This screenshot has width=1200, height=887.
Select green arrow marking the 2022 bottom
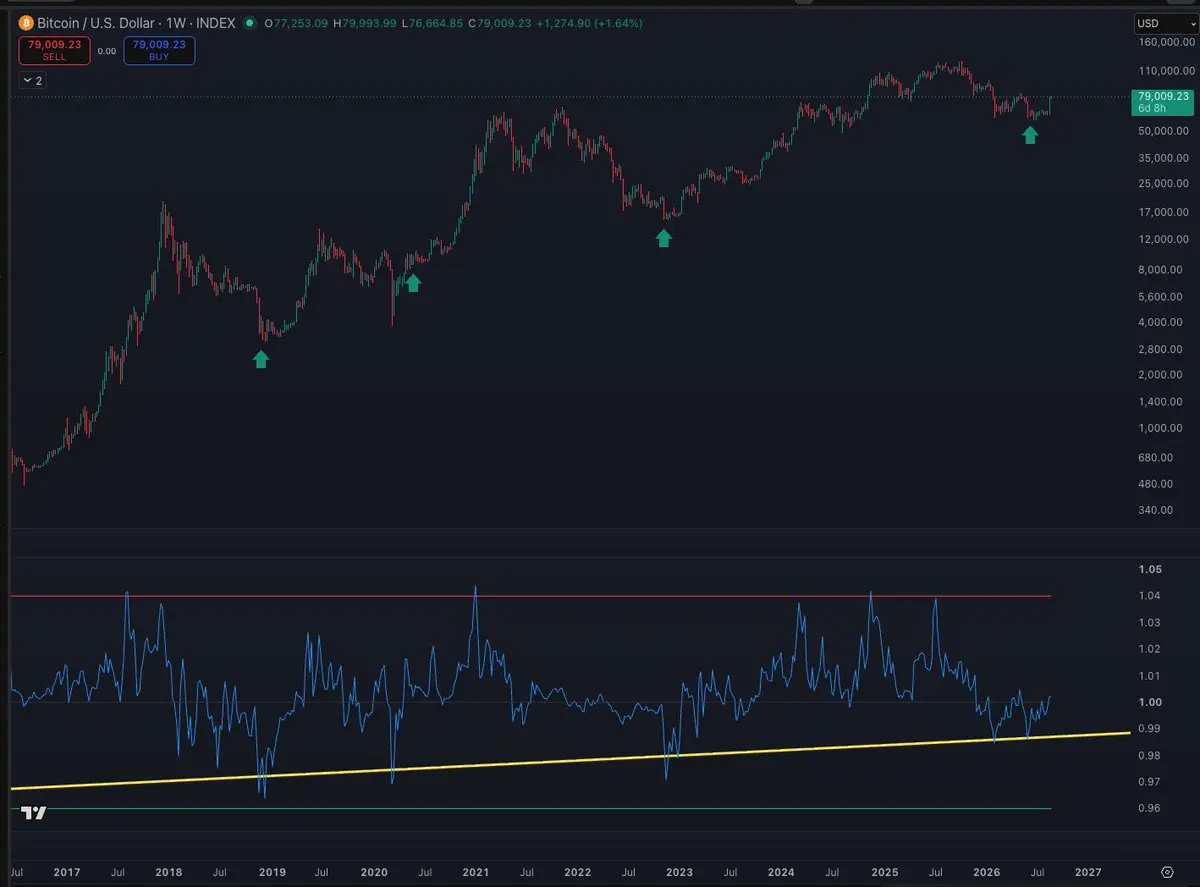(x=663, y=237)
